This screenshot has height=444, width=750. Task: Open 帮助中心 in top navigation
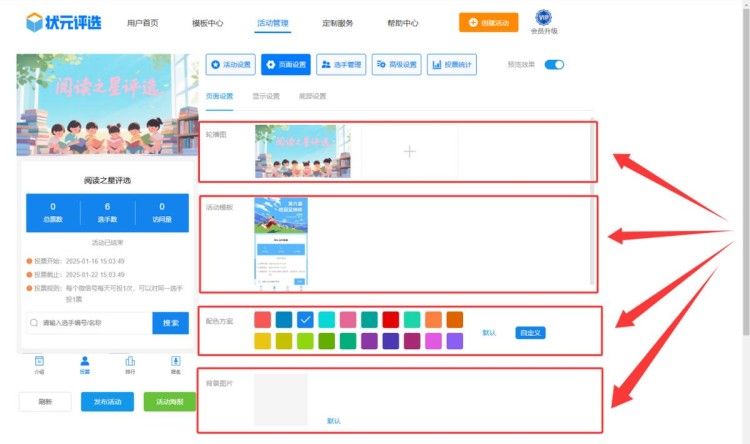click(402, 23)
